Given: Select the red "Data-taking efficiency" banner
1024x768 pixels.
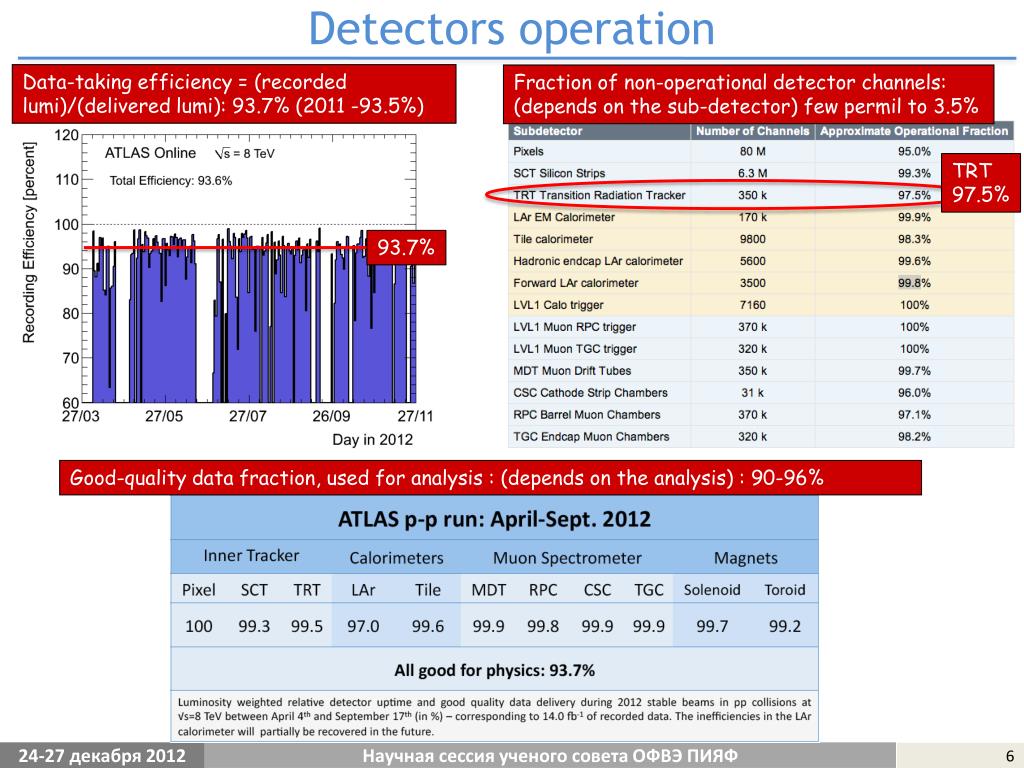Looking at the screenshot, I should (234, 94).
